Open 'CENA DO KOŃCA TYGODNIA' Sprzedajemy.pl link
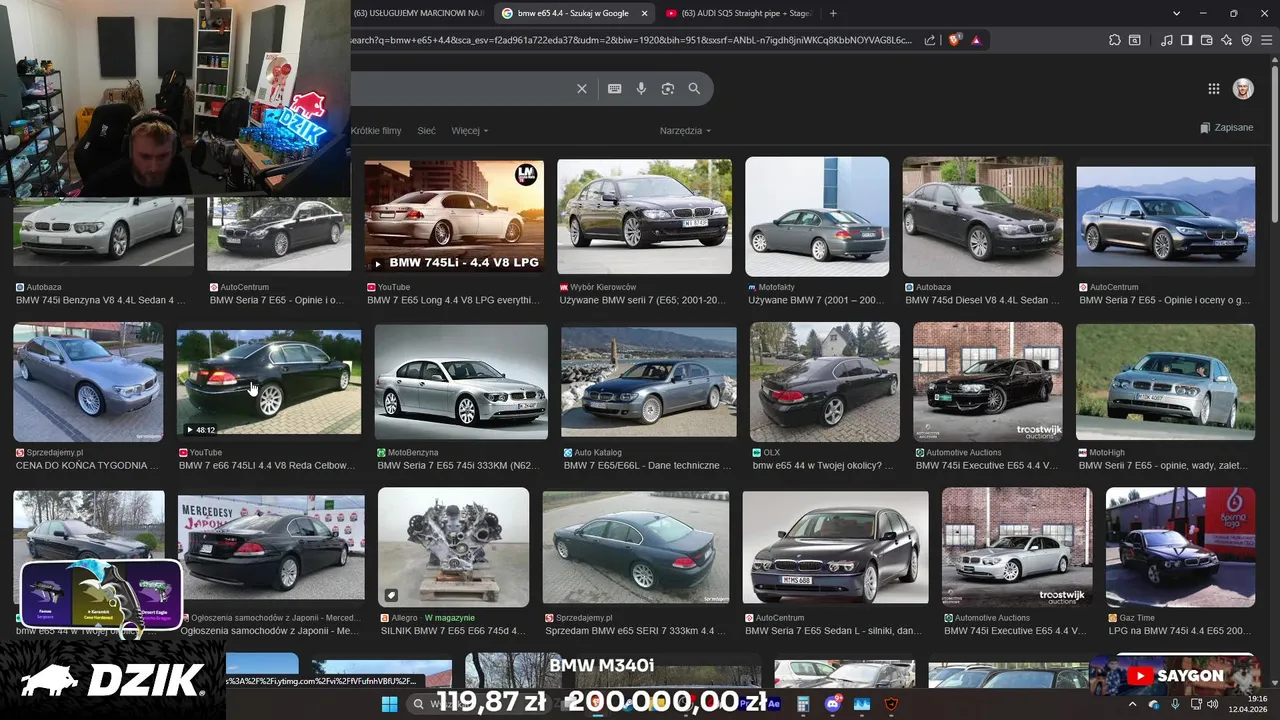The width and height of the screenshot is (1280, 720). 87,466
